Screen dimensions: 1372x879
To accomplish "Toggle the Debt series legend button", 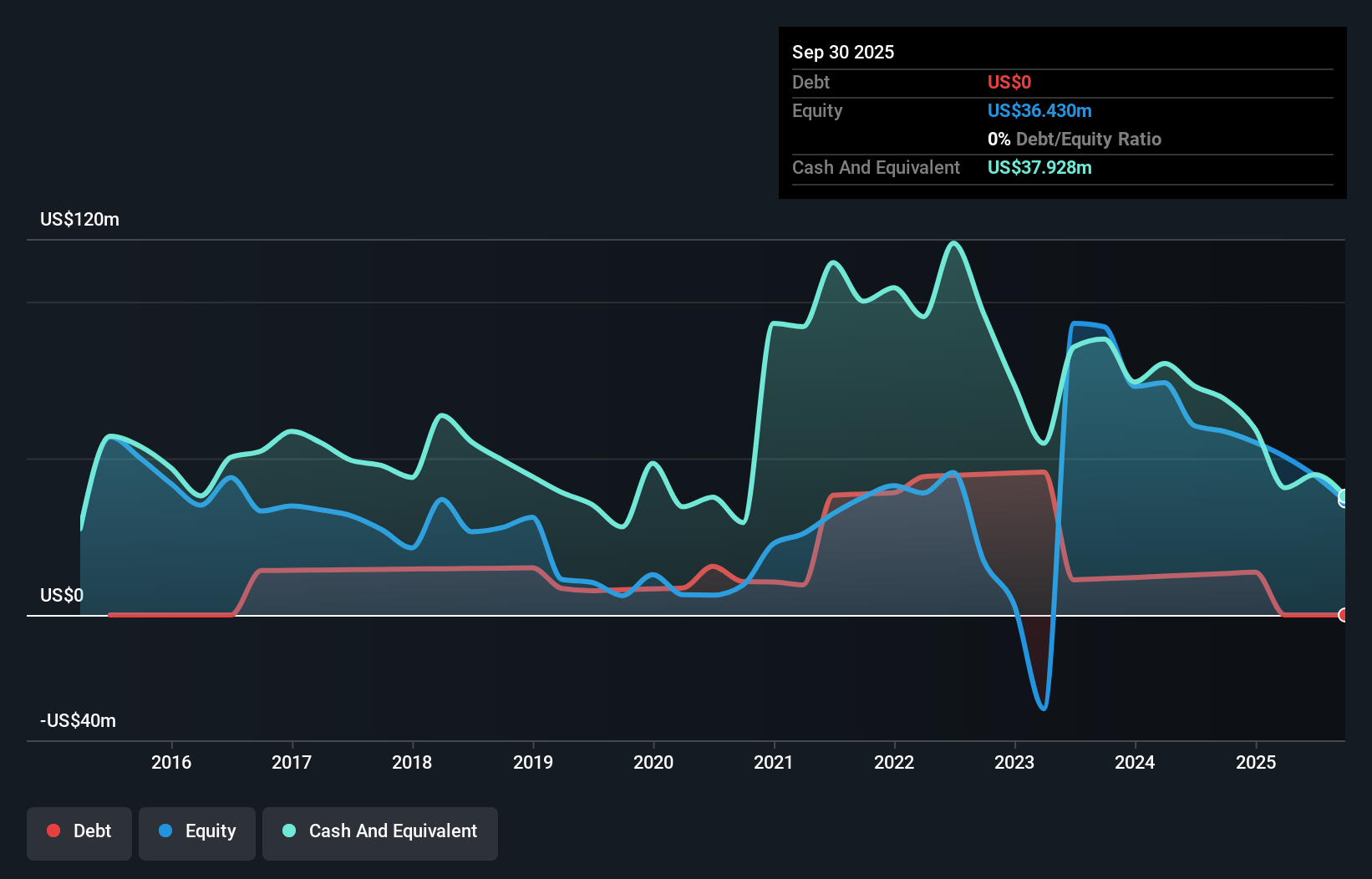I will pos(79,833).
